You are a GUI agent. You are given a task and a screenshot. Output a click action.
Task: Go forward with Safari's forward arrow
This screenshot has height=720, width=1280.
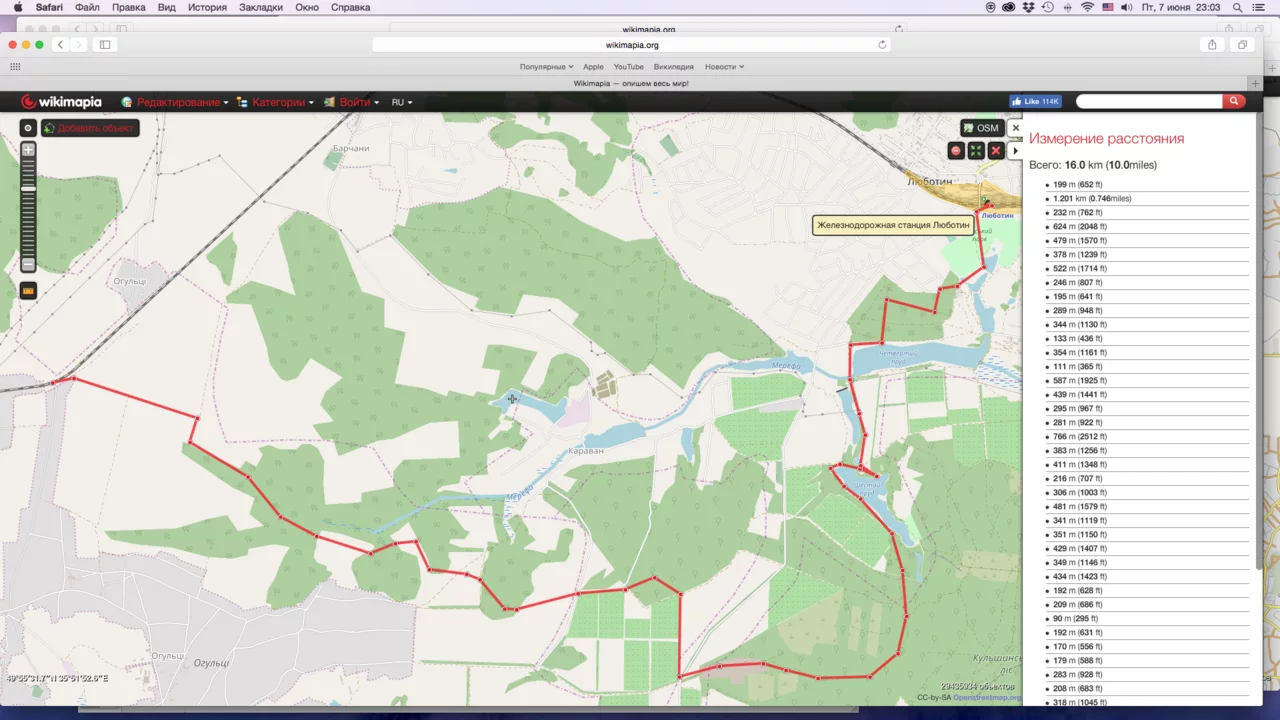click(79, 45)
